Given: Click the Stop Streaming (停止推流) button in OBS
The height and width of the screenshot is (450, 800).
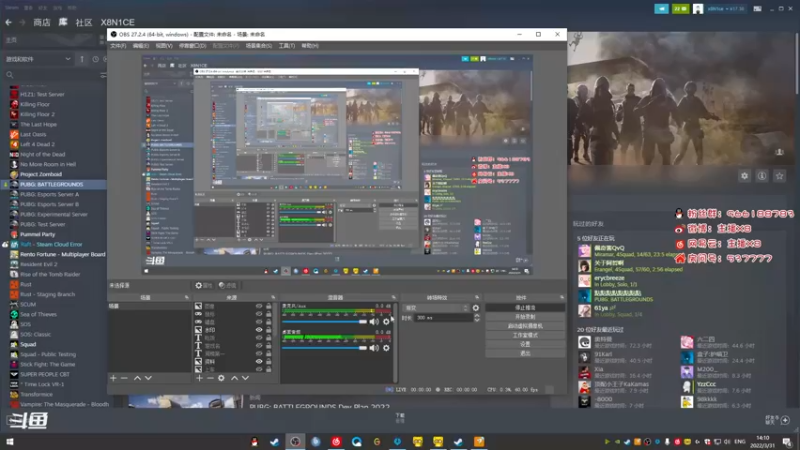Looking at the screenshot, I should coord(525,308).
